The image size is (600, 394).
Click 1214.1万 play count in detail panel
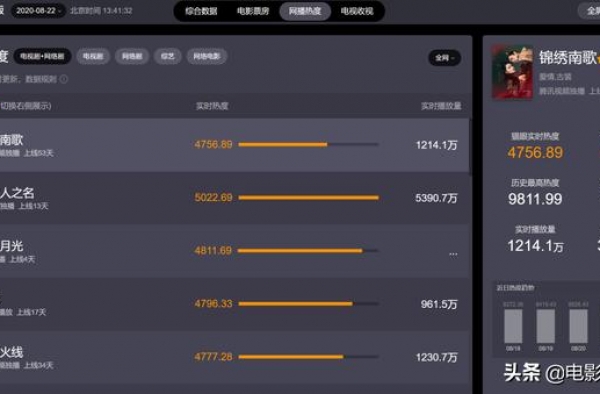click(x=535, y=246)
